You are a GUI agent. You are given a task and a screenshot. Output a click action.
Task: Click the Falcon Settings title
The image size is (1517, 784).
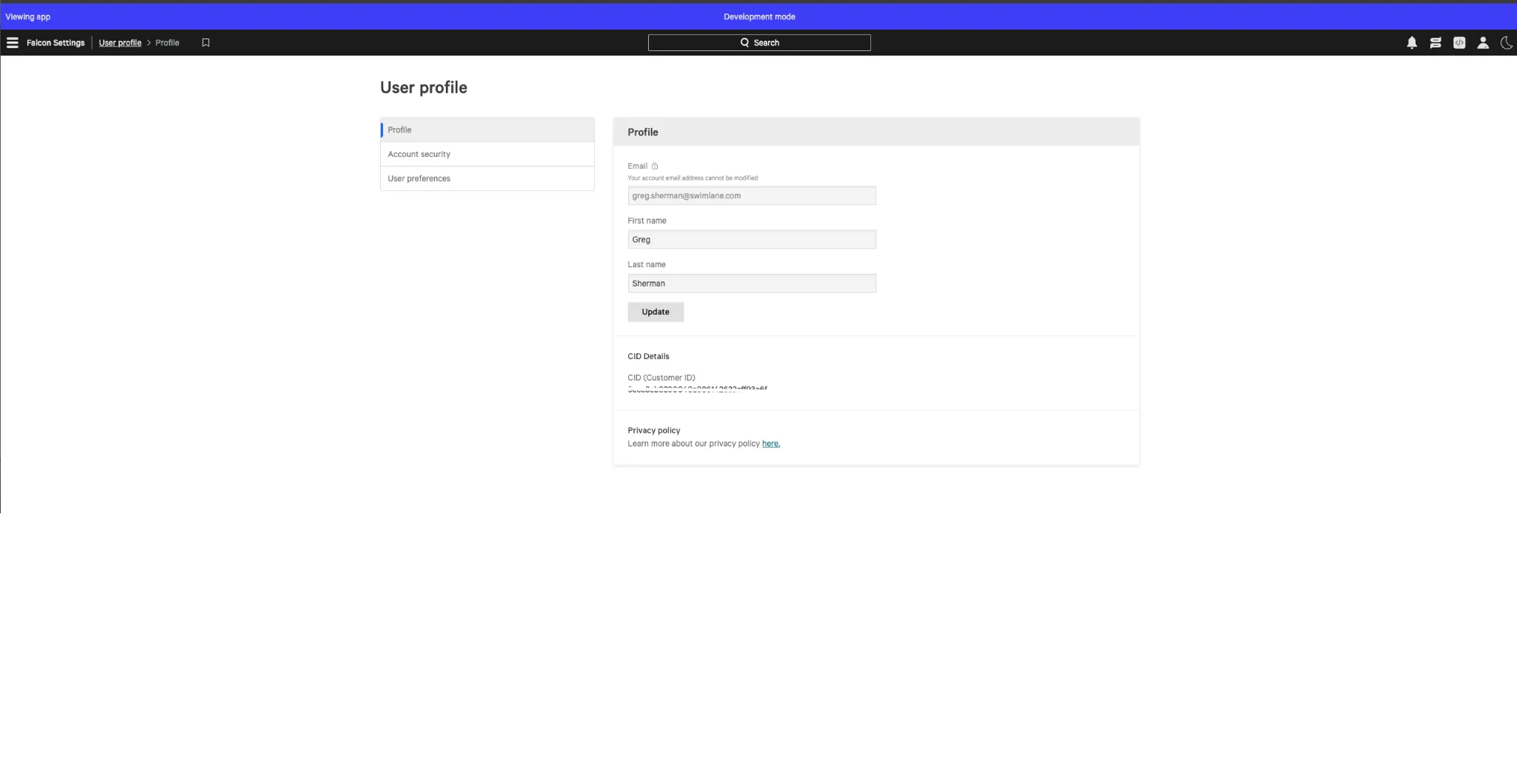click(56, 43)
